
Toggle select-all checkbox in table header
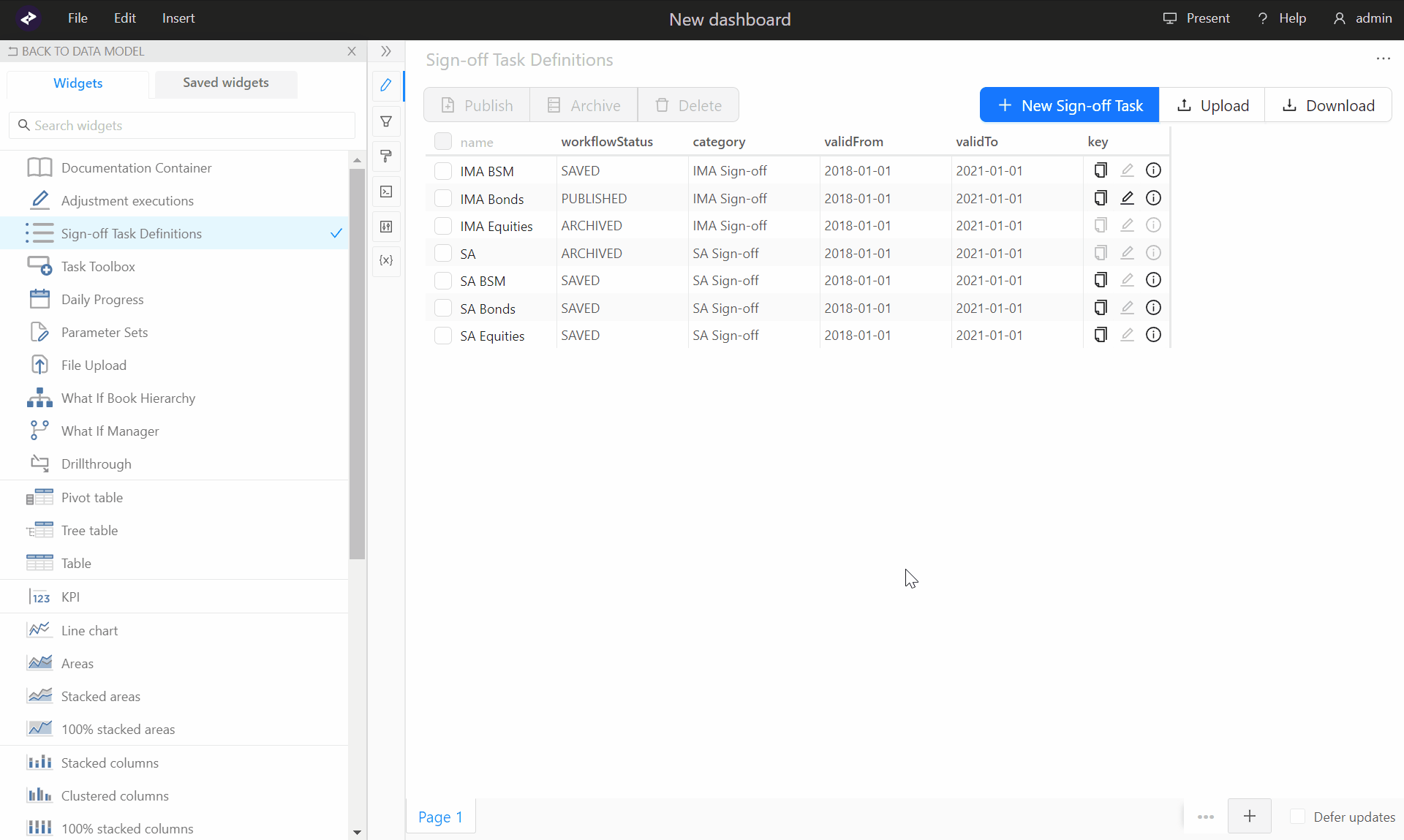coord(443,141)
